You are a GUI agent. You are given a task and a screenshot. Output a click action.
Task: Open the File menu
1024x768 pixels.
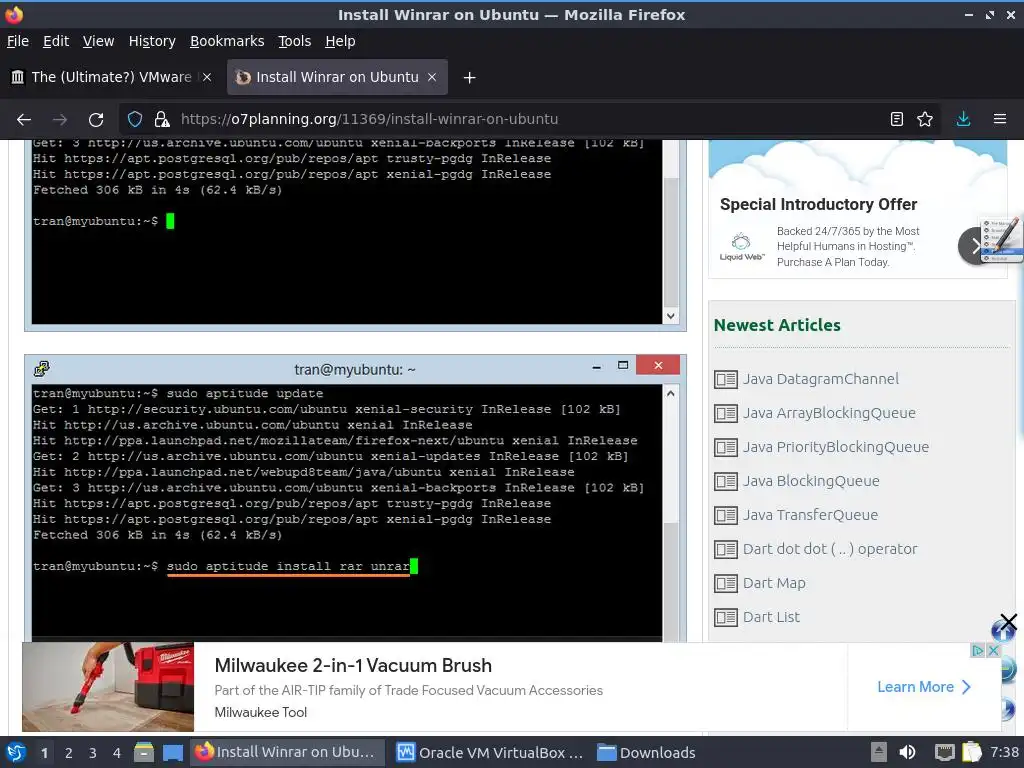[18, 41]
